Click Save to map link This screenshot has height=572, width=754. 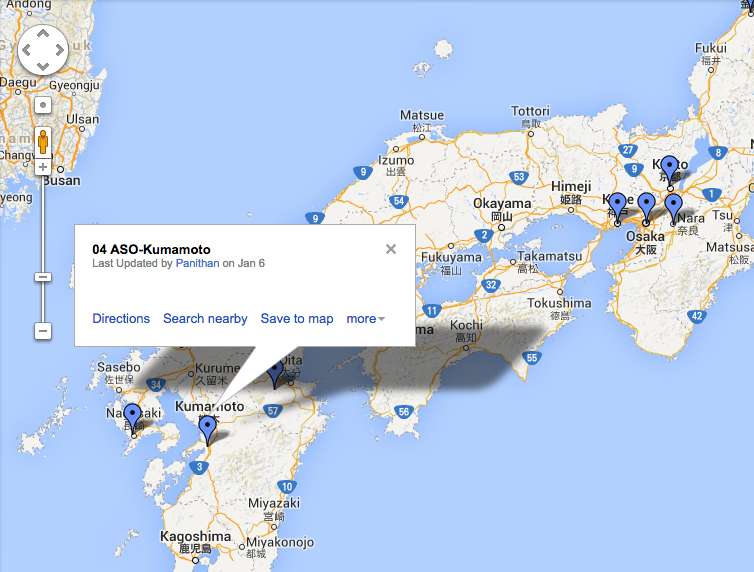pyautogui.click(x=297, y=319)
